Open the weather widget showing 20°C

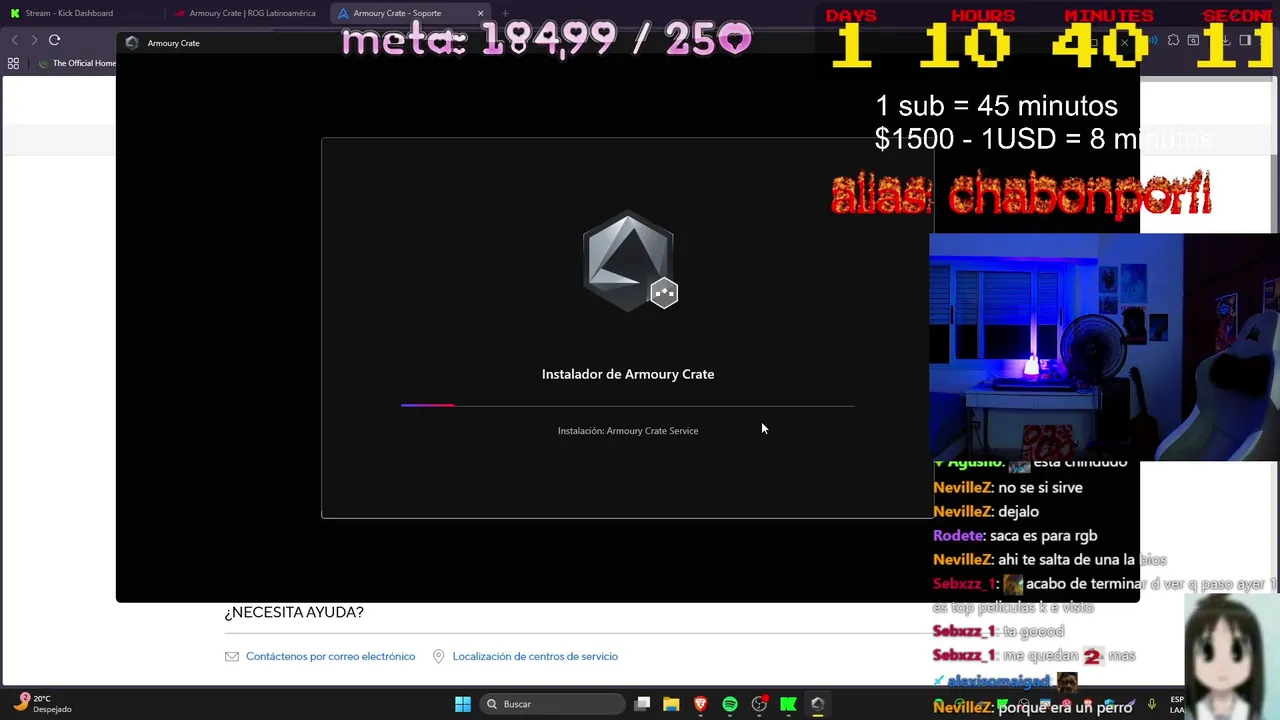42,703
